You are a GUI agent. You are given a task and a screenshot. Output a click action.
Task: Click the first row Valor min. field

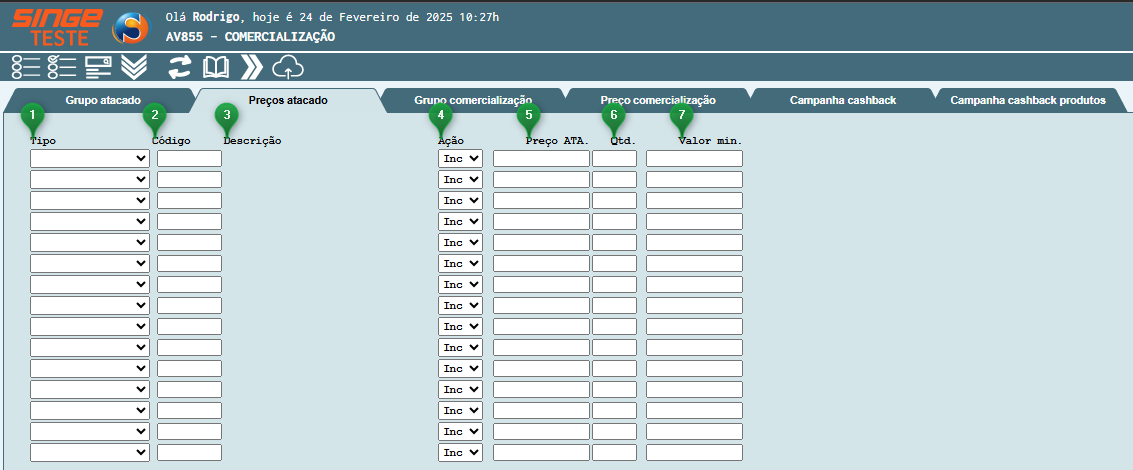[x=694, y=158]
